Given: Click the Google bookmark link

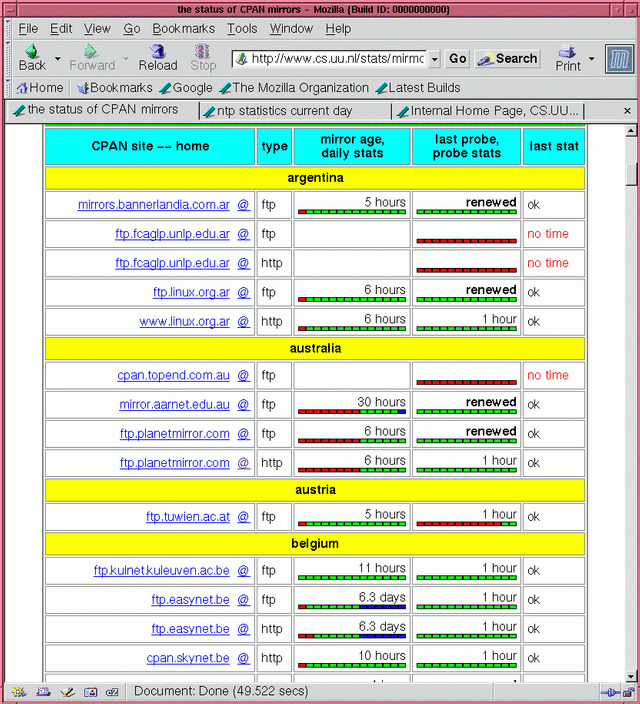Looking at the screenshot, I should click(x=186, y=88).
